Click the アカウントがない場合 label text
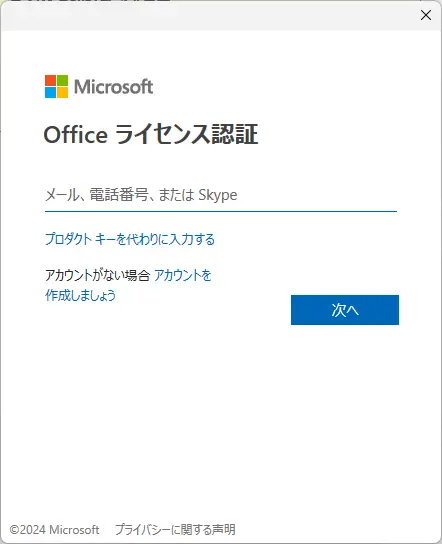Image resolution: width=442 pixels, height=544 pixels. point(97,275)
